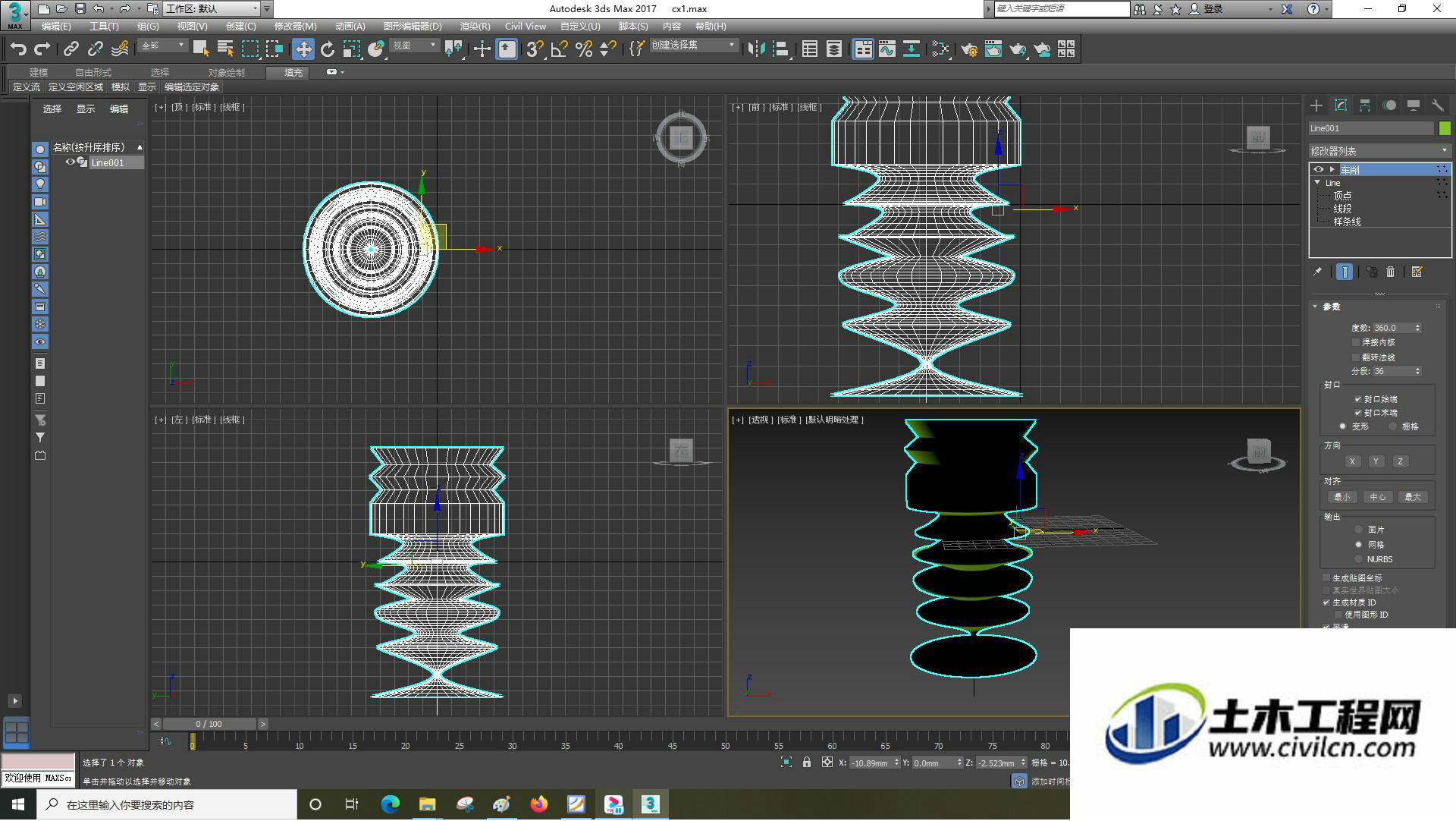Click the Pin Stack icon
The width and height of the screenshot is (1456, 821).
tap(1317, 272)
